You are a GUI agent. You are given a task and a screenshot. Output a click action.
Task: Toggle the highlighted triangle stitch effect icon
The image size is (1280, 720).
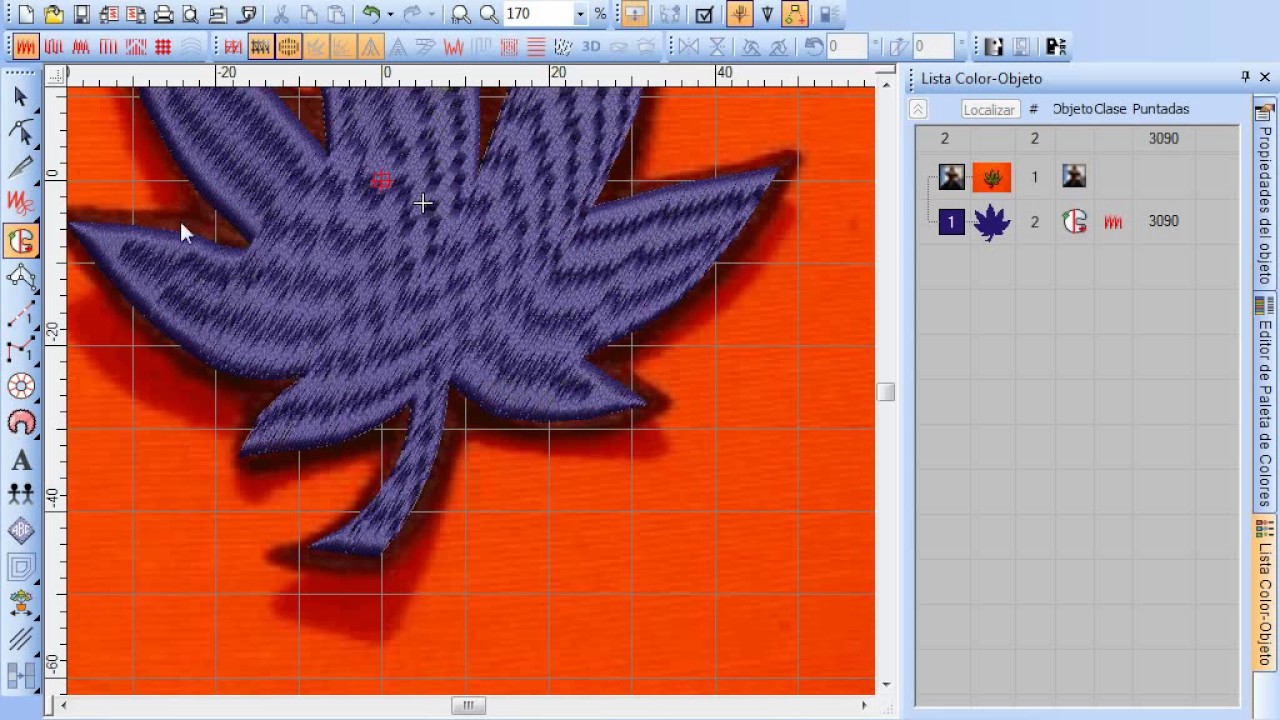(370, 46)
